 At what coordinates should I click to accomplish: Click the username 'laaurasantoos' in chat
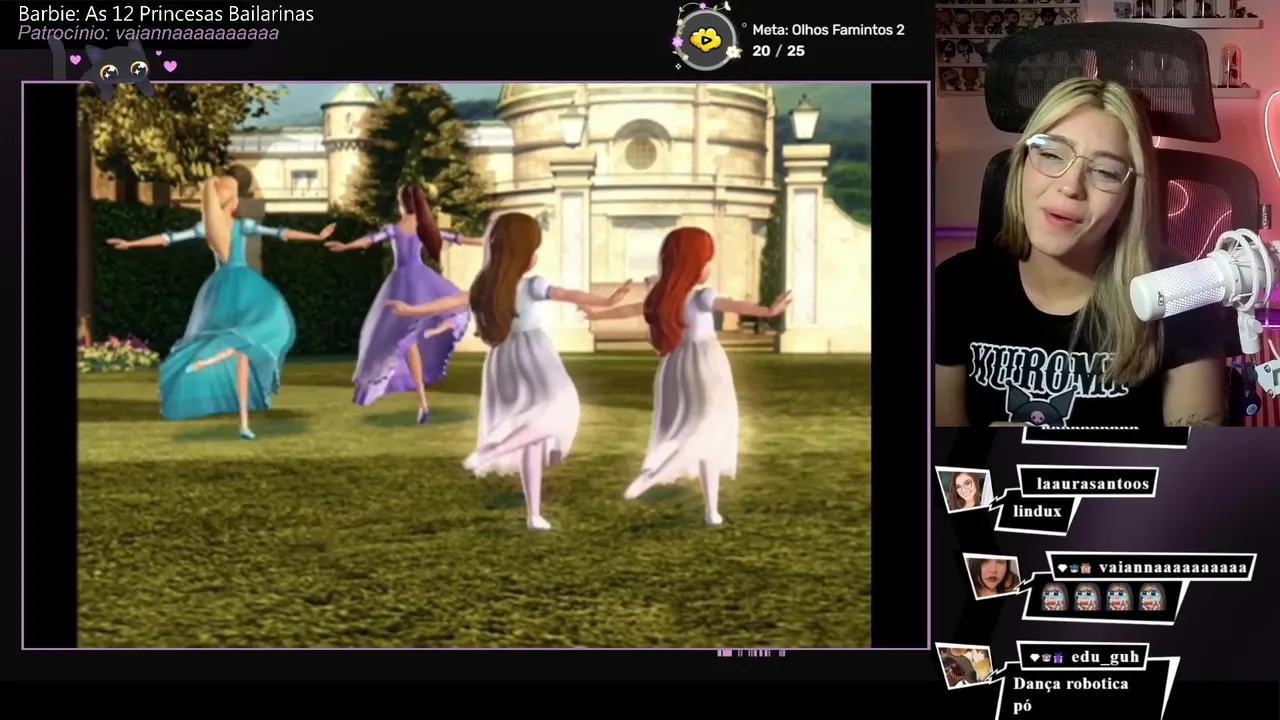(x=1093, y=483)
